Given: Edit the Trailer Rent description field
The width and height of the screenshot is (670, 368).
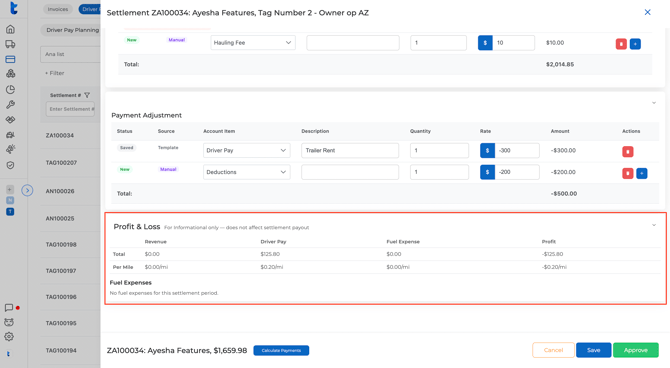Looking at the screenshot, I should coord(350,150).
